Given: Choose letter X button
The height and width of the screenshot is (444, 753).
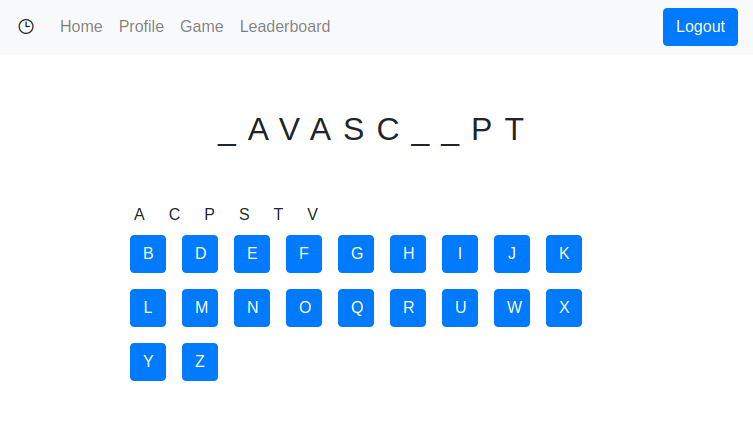Looking at the screenshot, I should [x=564, y=308].
